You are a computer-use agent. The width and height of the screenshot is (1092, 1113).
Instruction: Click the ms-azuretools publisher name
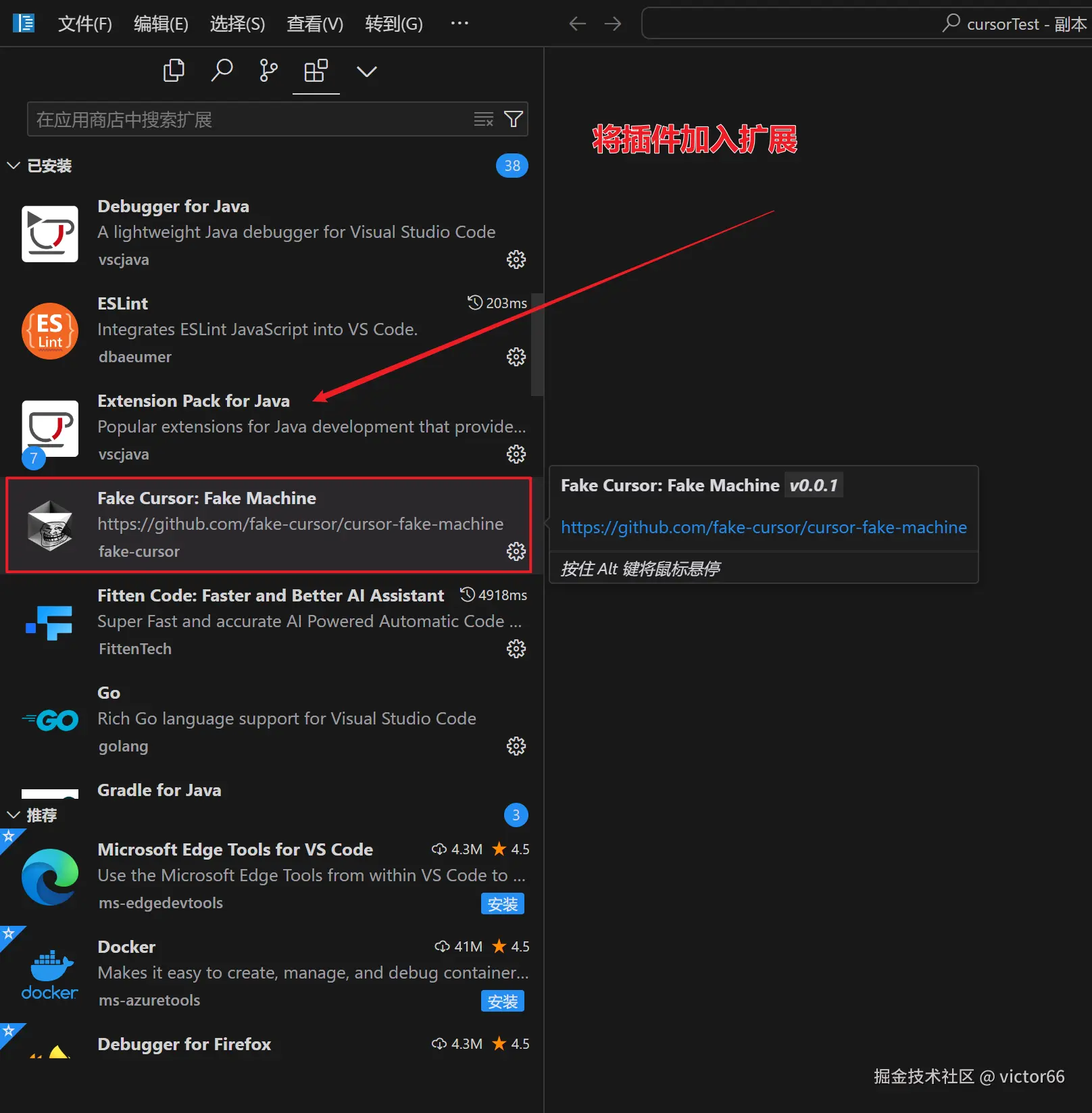tap(149, 1000)
